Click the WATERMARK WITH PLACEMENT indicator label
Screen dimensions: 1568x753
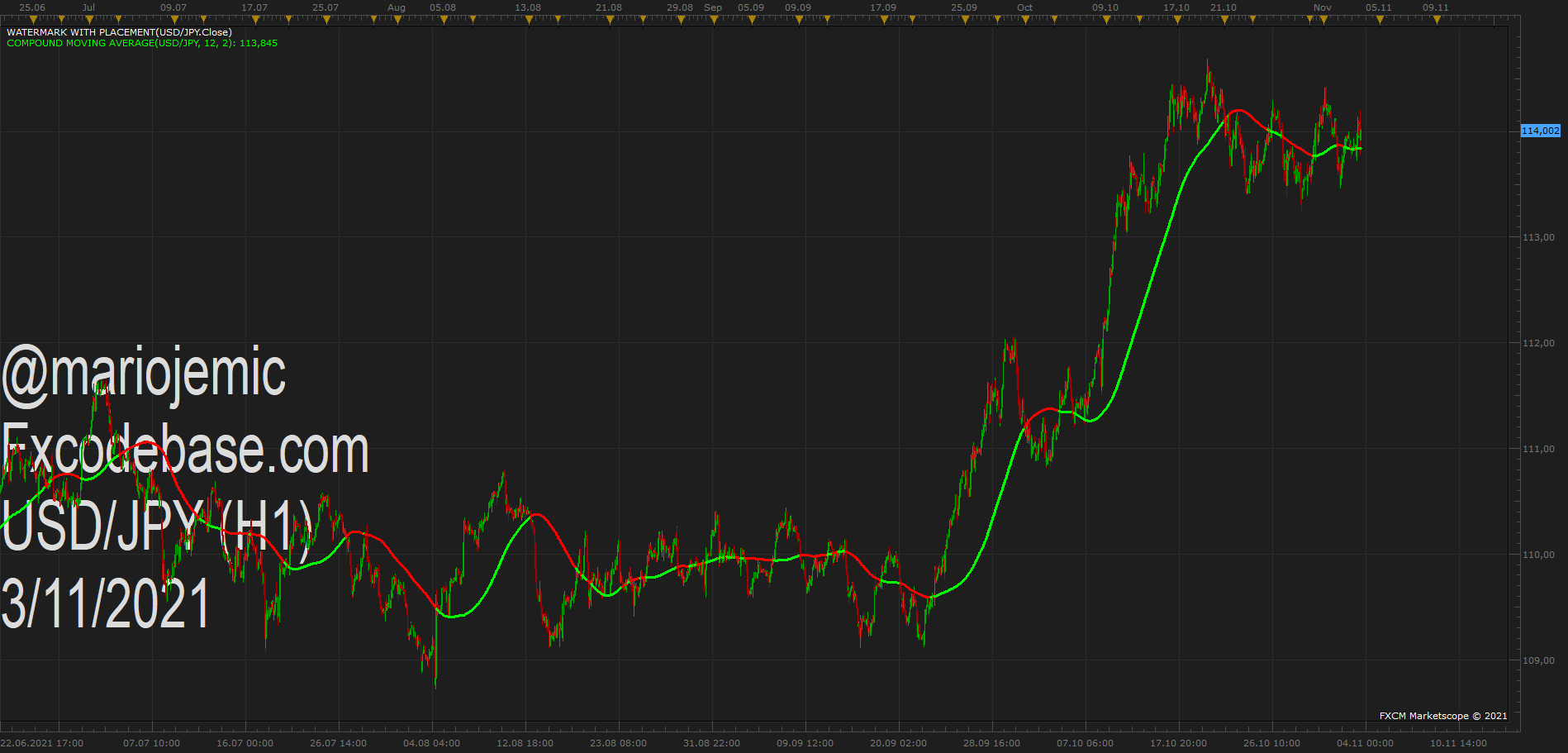(119, 32)
